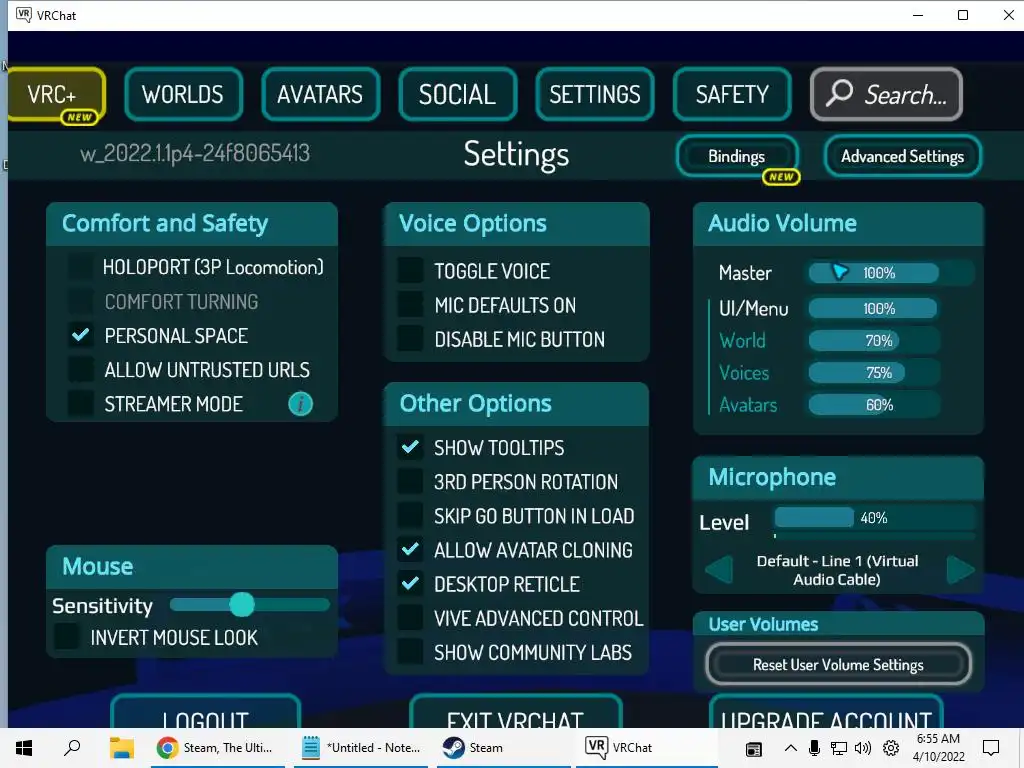Uncheck Show Tooltips checkbox
The image size is (1024, 768).
(x=410, y=447)
